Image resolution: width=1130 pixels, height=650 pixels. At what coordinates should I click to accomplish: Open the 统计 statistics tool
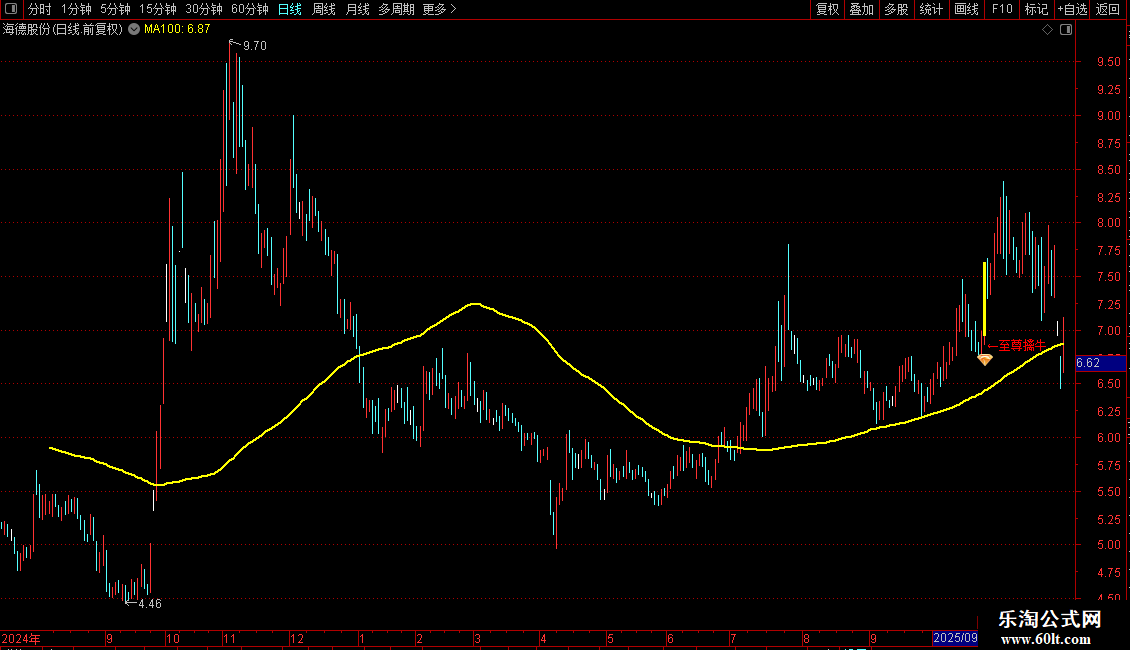931,9
